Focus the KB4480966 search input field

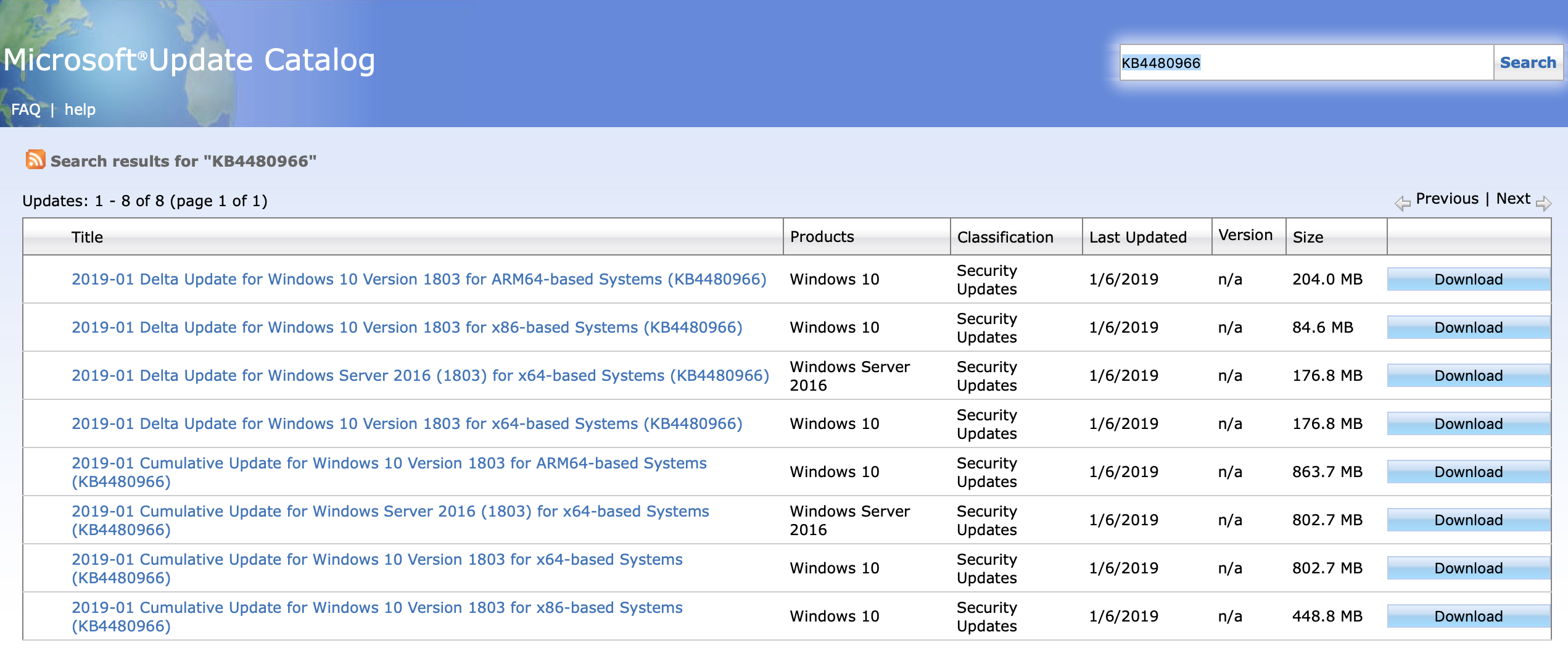pos(1305,62)
